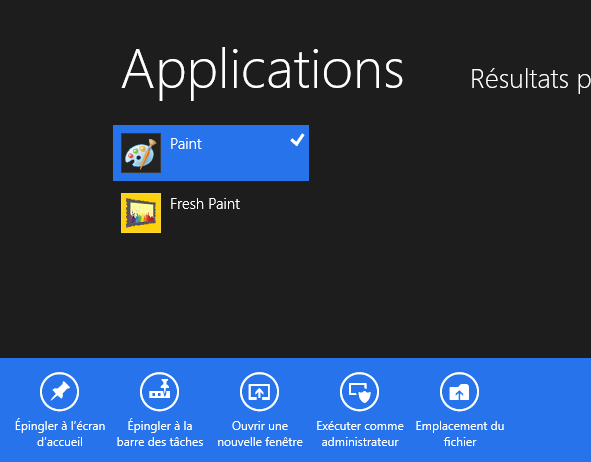Click the open new window icon
This screenshot has height=462, width=591.
[x=259, y=392]
